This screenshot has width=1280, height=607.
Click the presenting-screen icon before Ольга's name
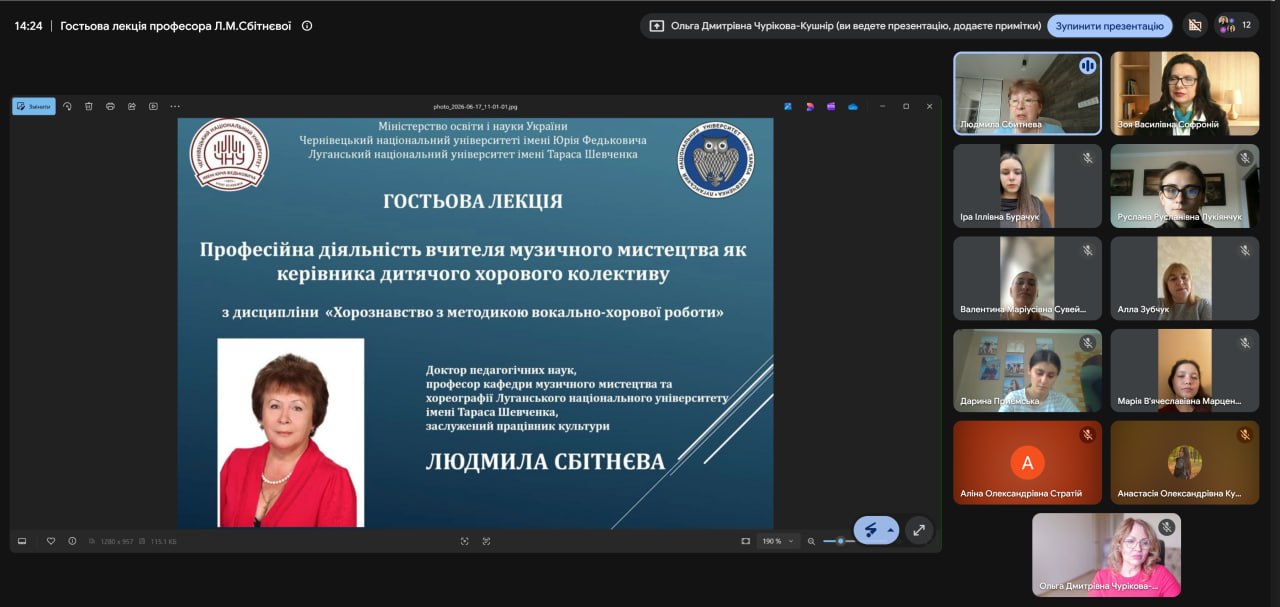[657, 26]
